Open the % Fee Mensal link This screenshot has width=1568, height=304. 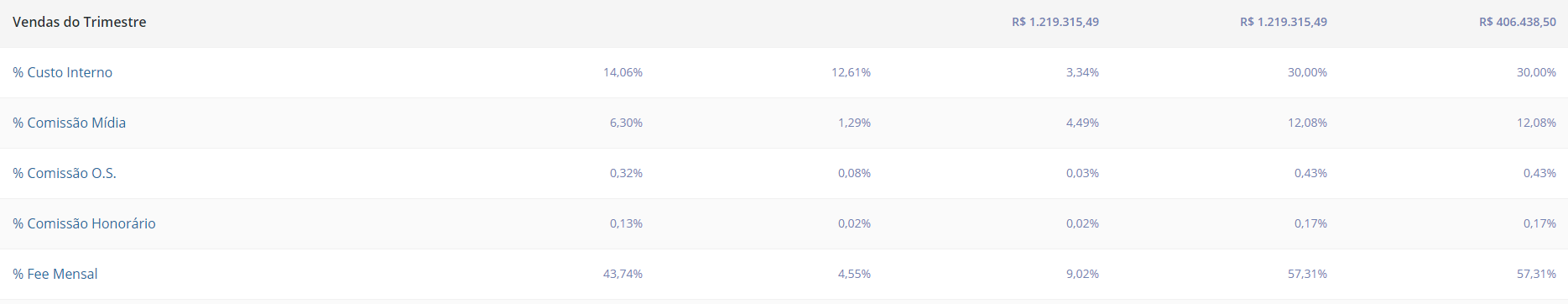pos(55,274)
